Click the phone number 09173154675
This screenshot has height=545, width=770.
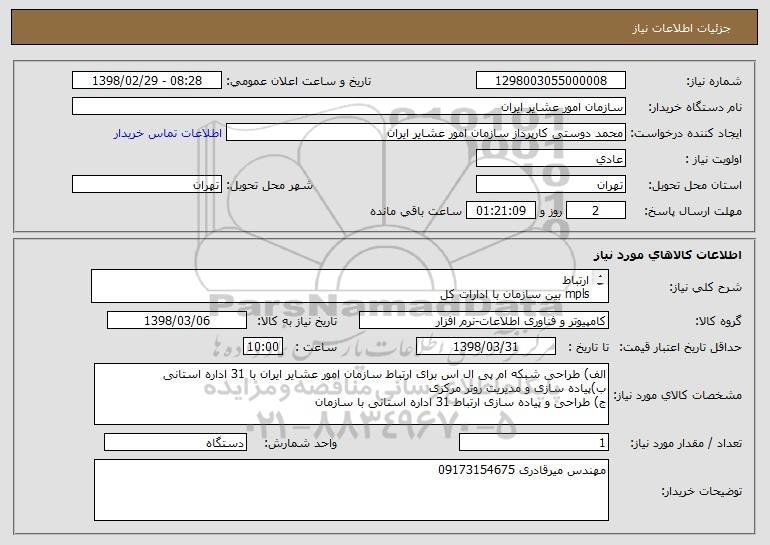pos(476,470)
